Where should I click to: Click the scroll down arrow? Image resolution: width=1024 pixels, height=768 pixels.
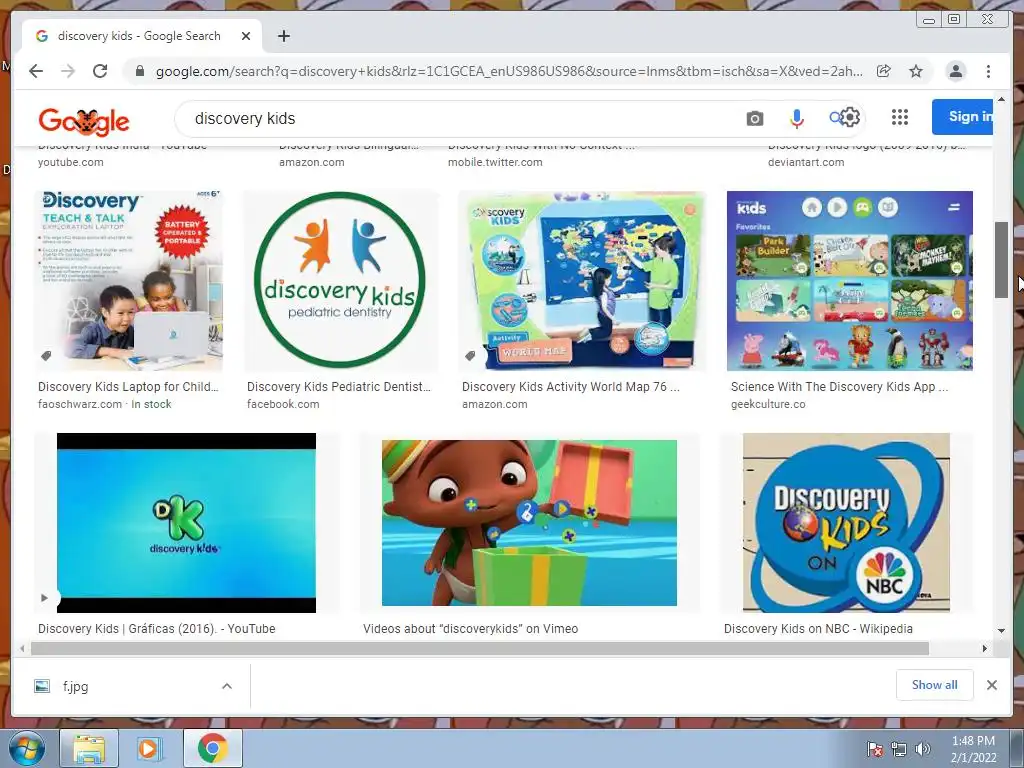point(1001,631)
